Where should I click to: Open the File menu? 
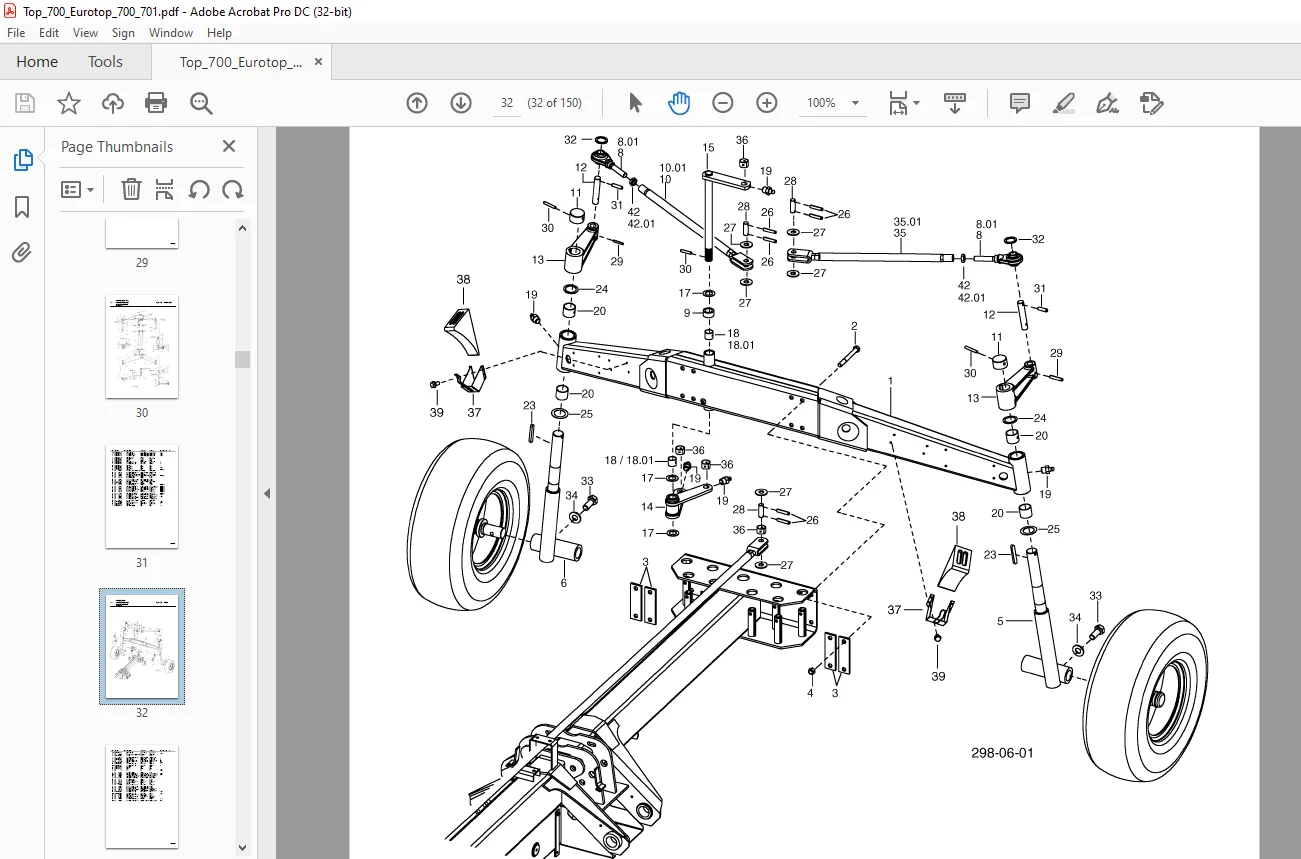(x=16, y=33)
